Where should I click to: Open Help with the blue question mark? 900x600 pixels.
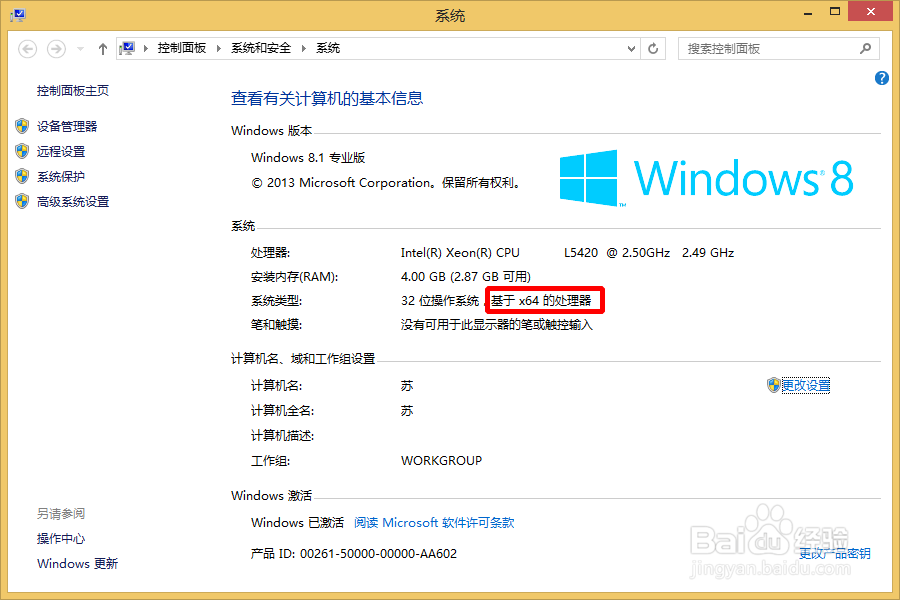[882, 78]
